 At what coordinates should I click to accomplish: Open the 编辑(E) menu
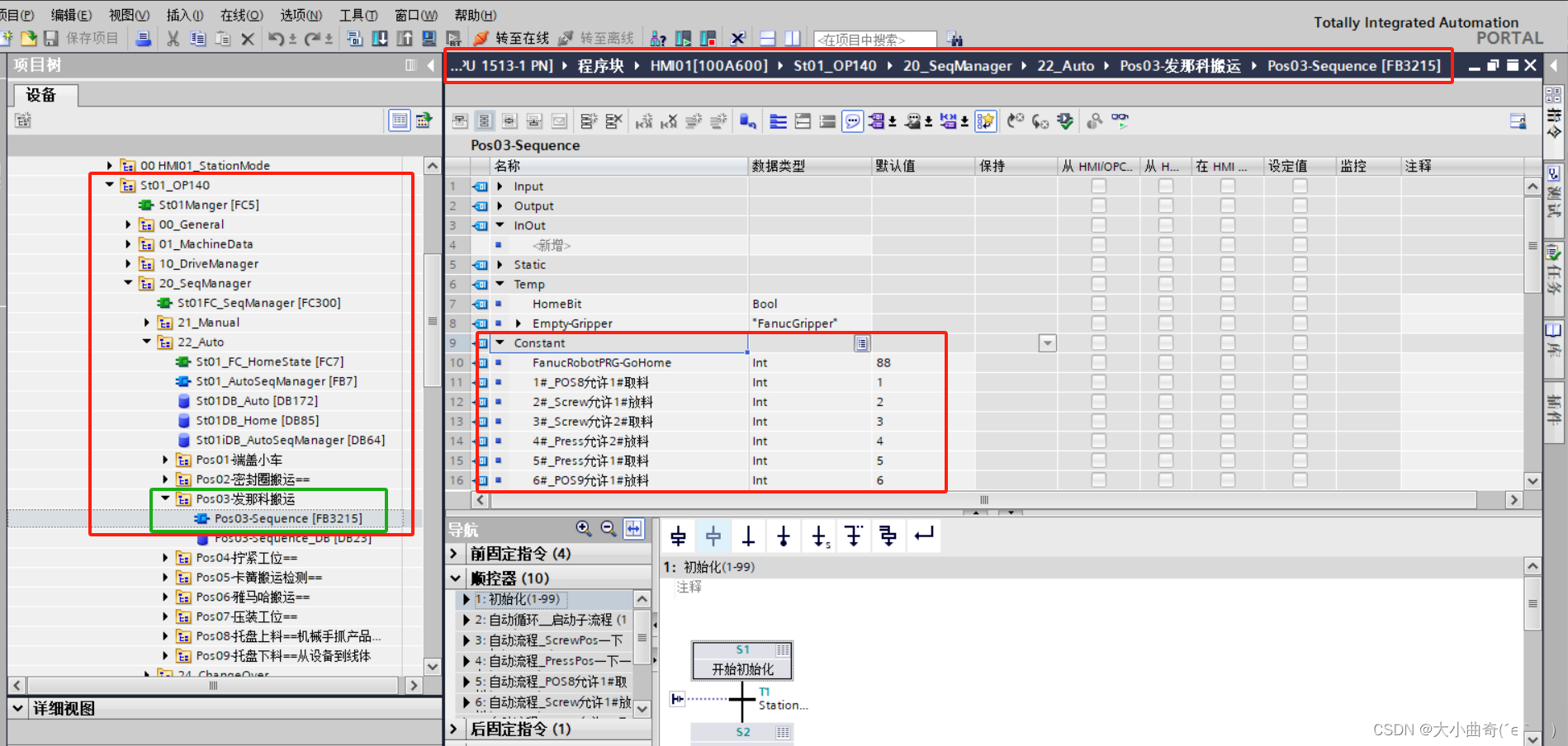tap(71, 15)
